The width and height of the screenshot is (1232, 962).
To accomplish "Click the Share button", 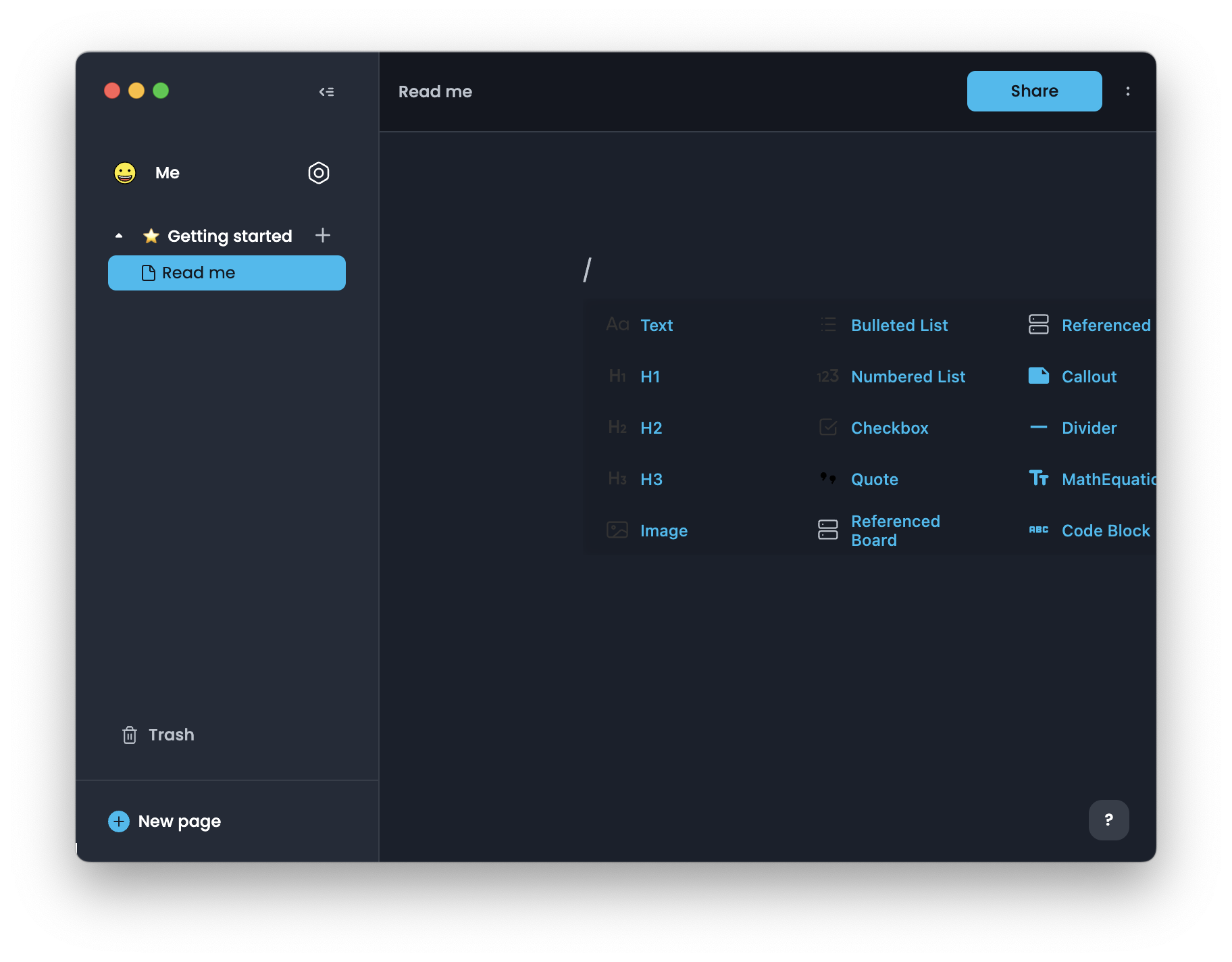I will pyautogui.click(x=1035, y=91).
